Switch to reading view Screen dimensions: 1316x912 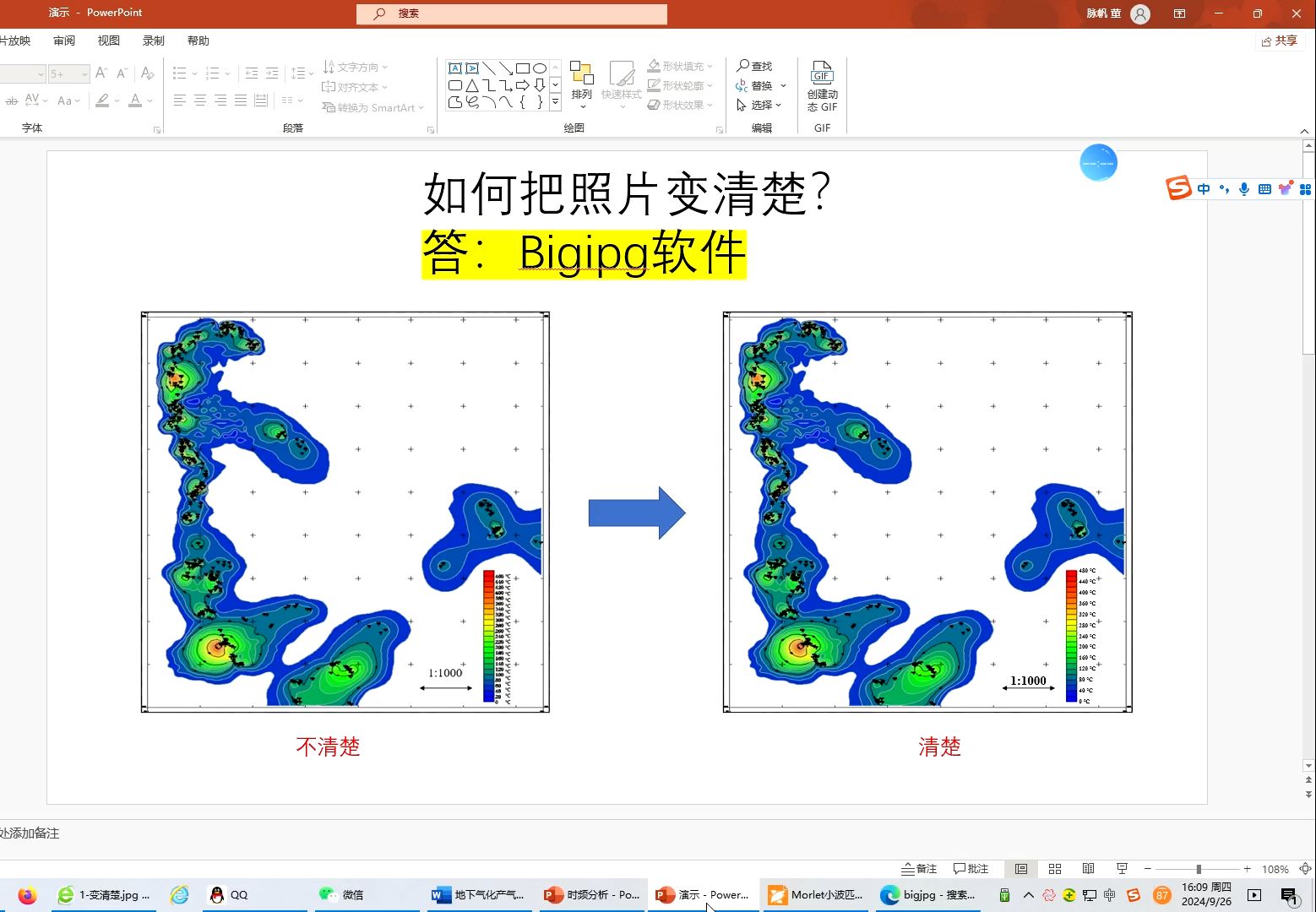[1089, 869]
